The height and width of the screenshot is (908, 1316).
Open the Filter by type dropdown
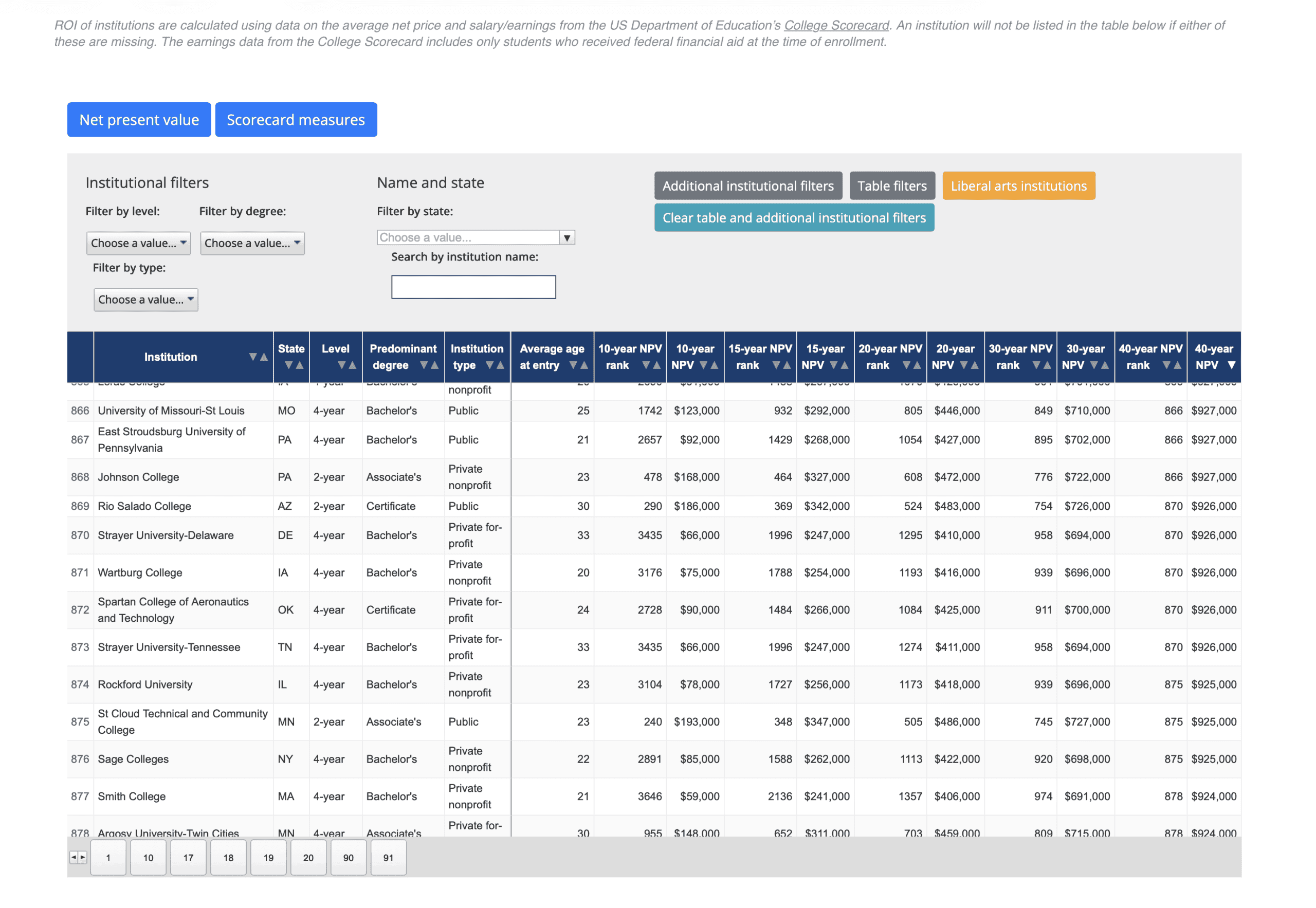[145, 300]
